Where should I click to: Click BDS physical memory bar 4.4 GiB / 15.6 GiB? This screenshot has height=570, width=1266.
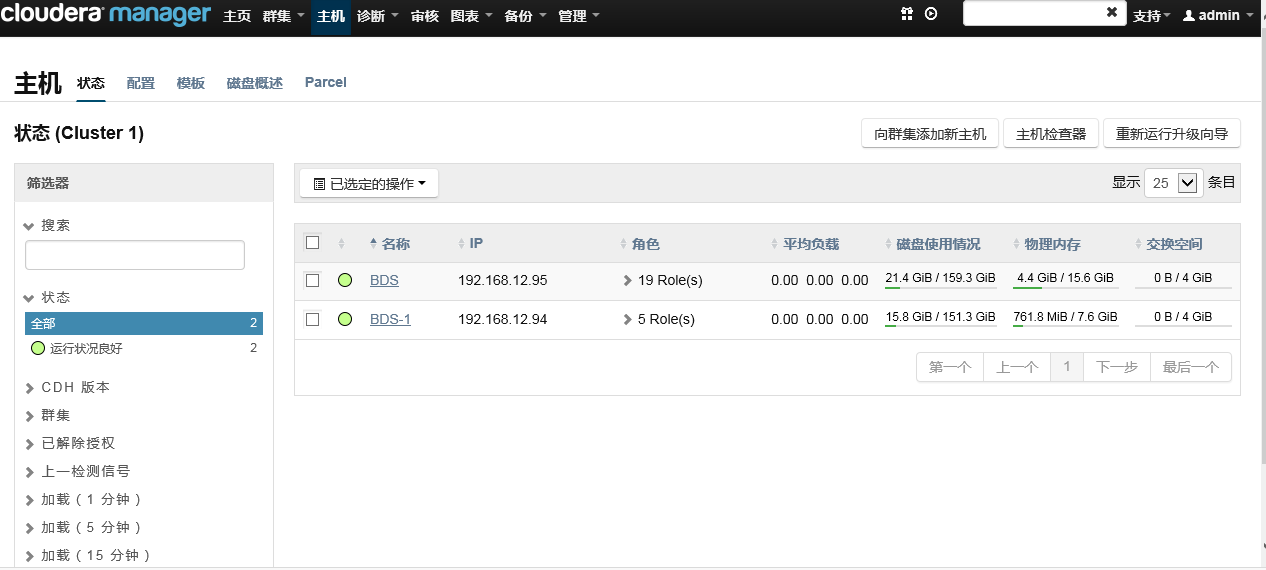[1065, 279]
